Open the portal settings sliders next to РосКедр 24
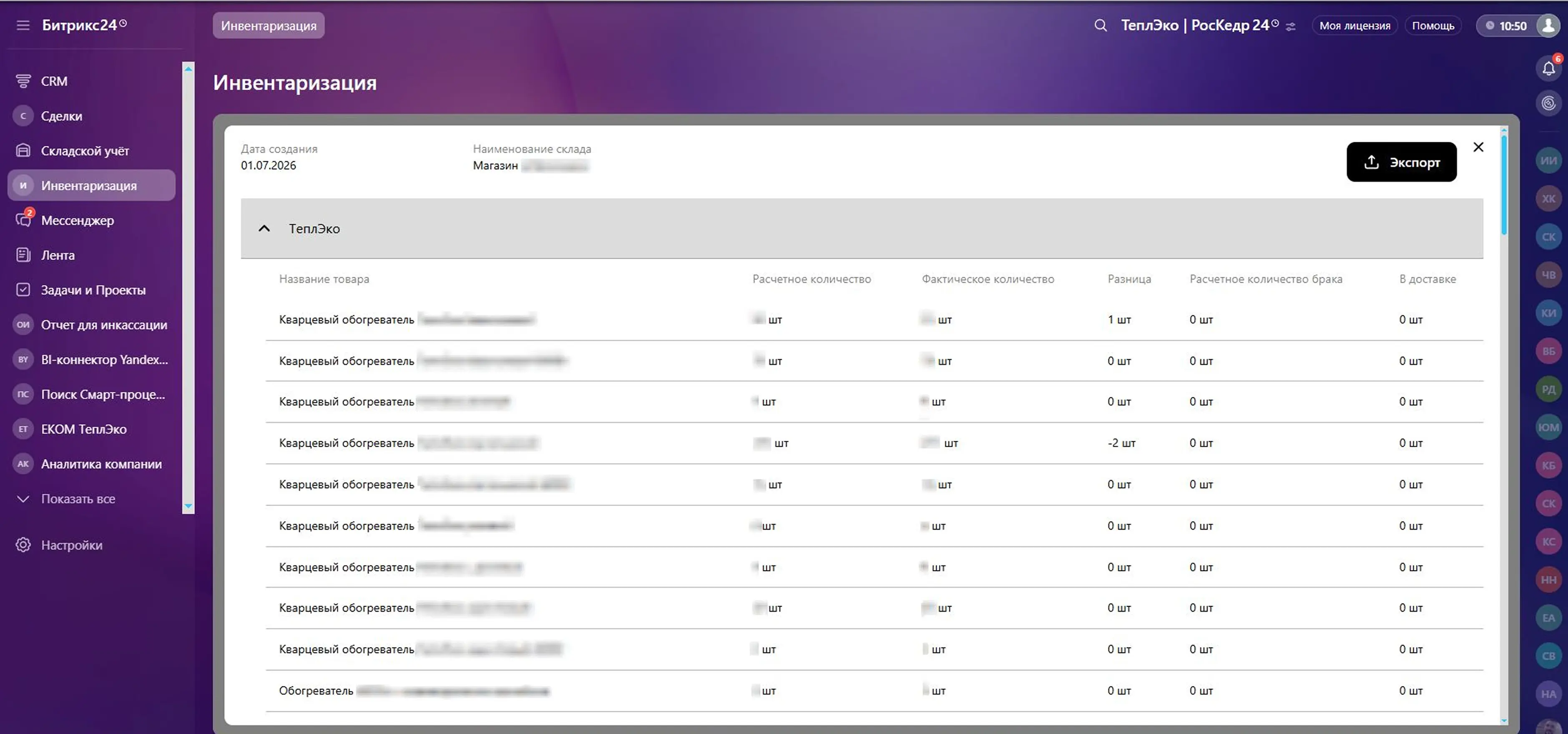This screenshot has width=1568, height=734. pos(1290,26)
